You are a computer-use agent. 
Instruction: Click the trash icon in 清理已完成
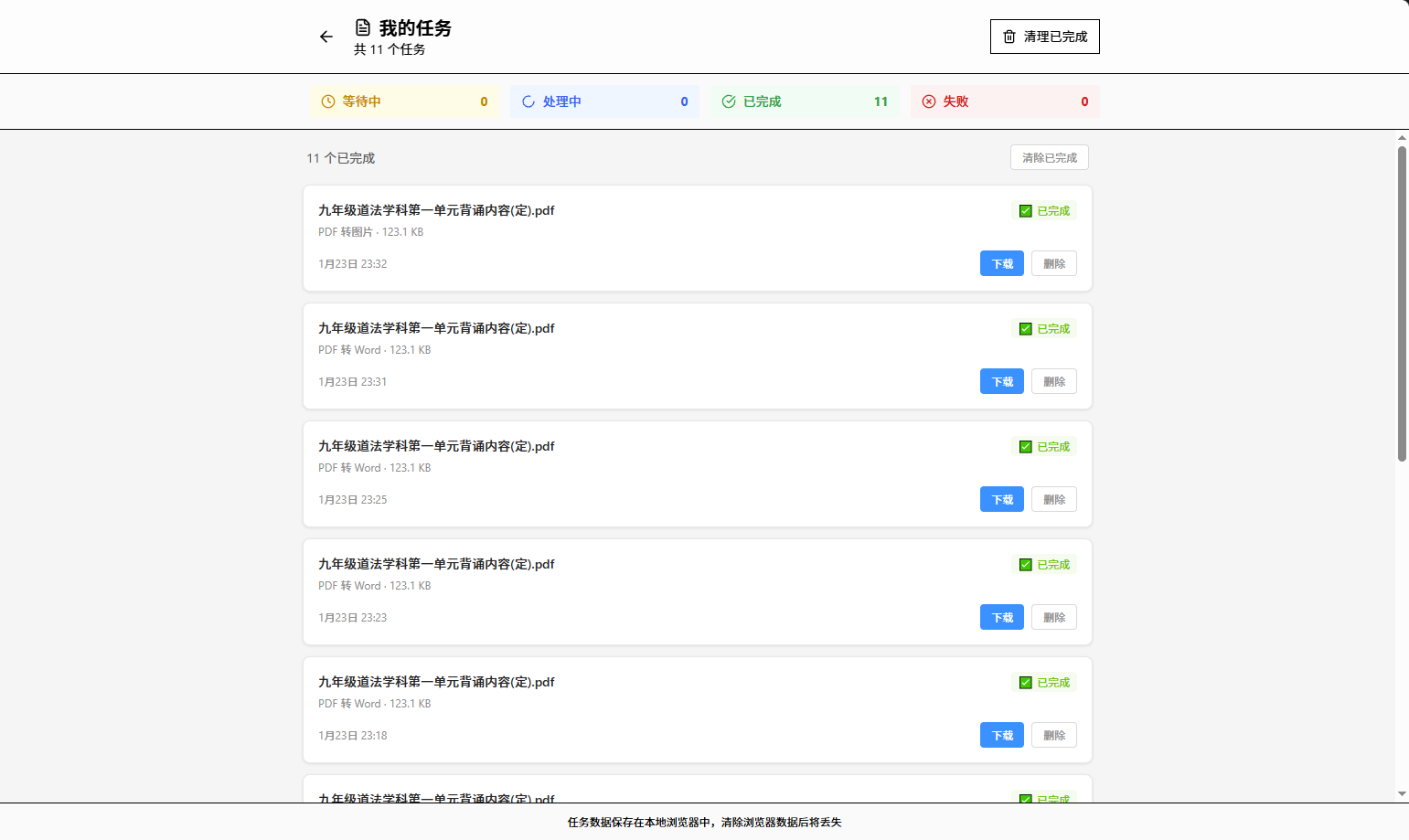click(1009, 37)
